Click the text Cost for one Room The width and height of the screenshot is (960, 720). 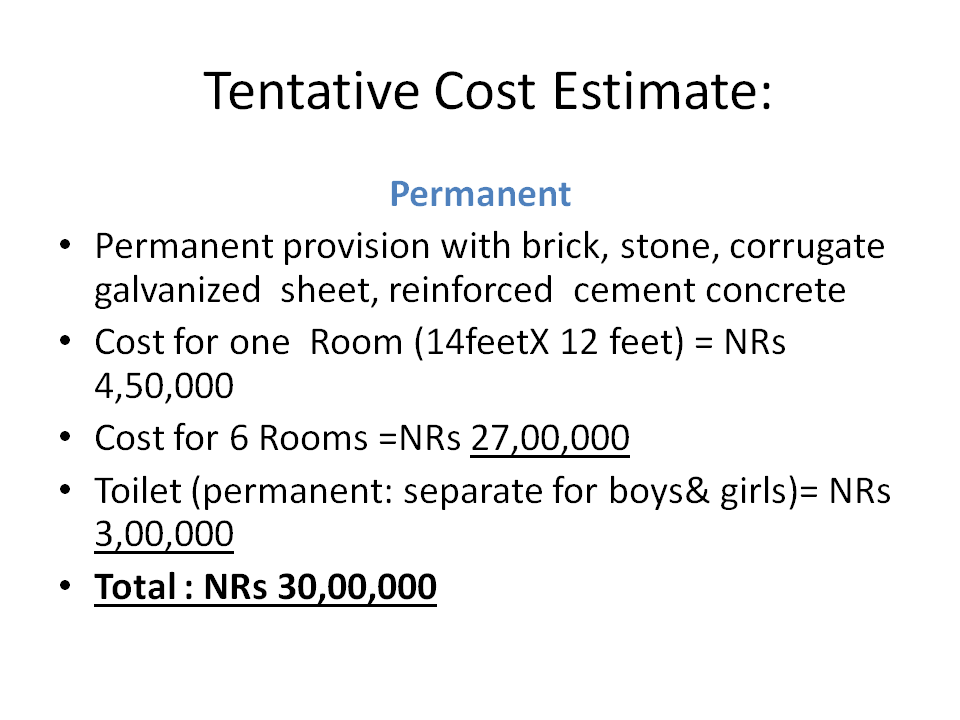point(249,342)
